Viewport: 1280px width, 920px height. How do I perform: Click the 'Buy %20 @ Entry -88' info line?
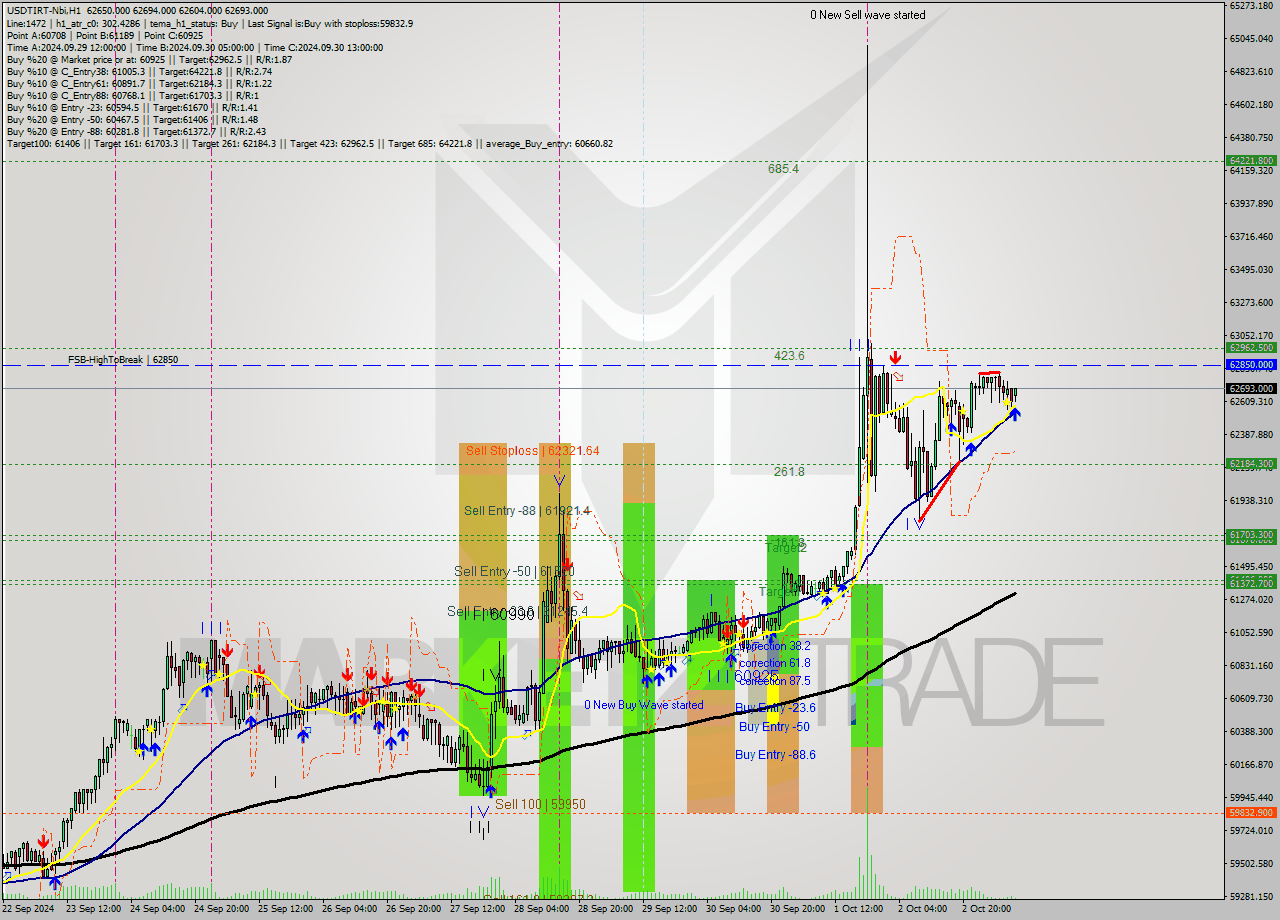click(x=136, y=131)
